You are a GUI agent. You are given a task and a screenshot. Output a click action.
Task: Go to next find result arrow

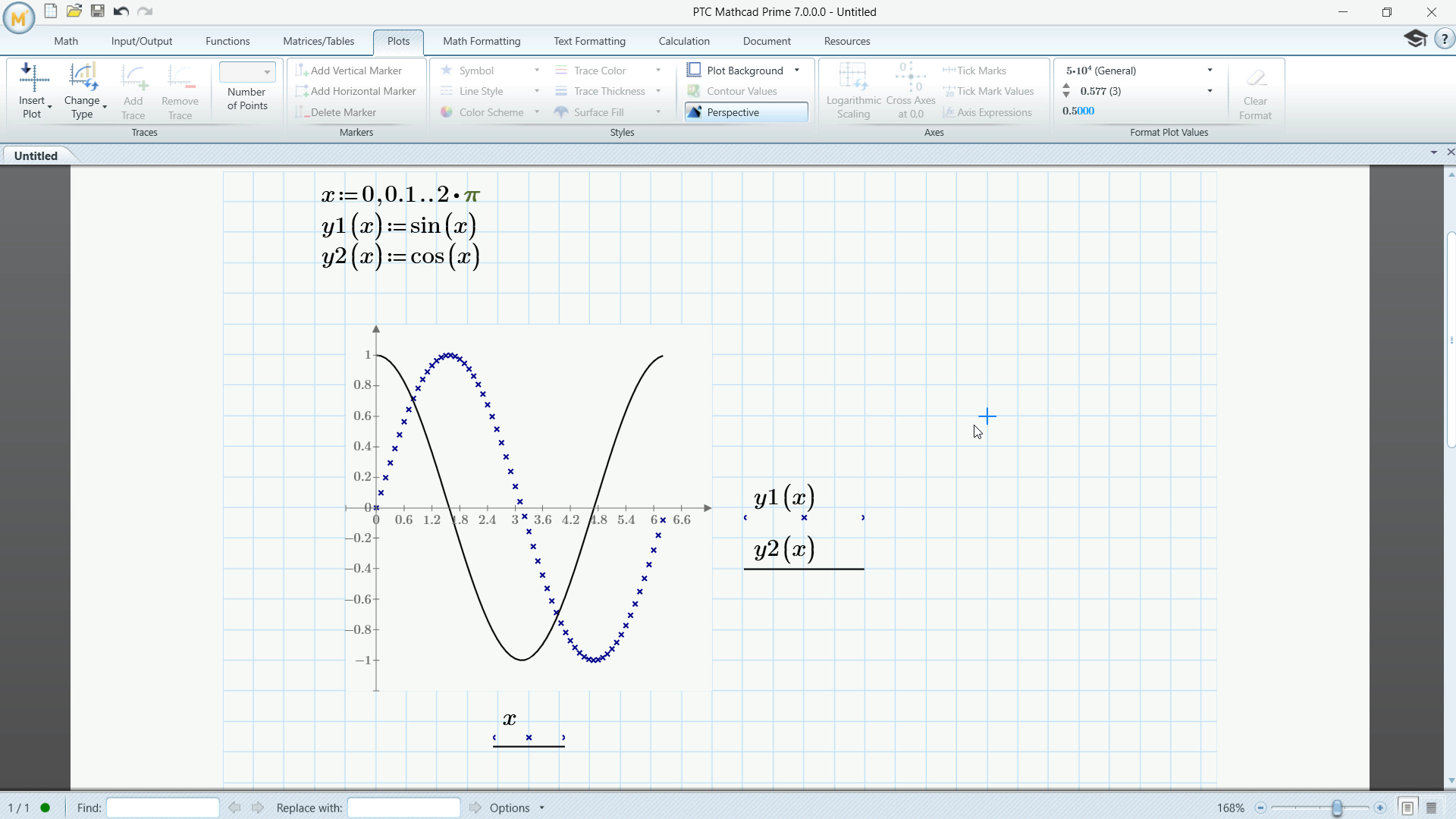click(x=258, y=808)
